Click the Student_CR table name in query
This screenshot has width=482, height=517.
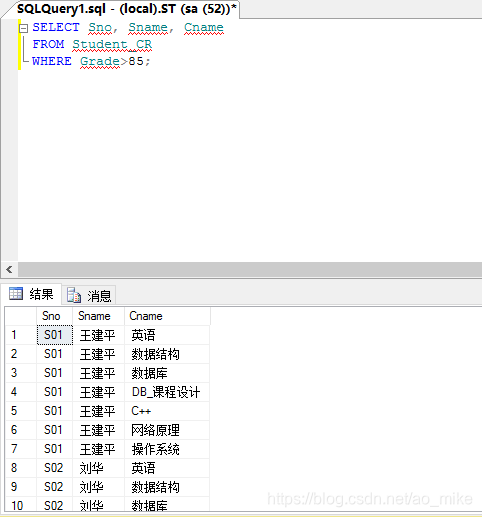click(112, 44)
